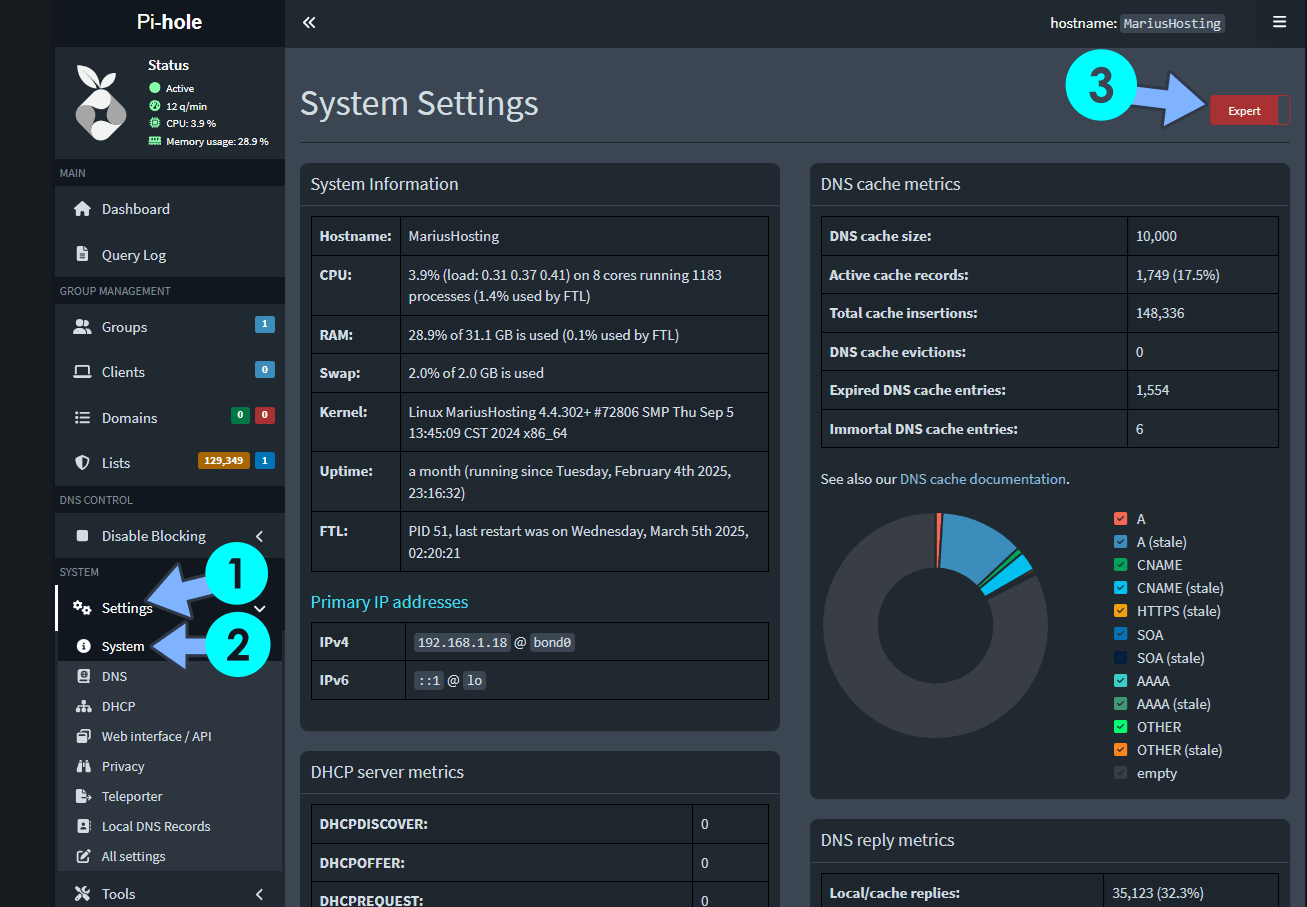Click the Query Log file icon
The image size is (1307, 907).
83,255
